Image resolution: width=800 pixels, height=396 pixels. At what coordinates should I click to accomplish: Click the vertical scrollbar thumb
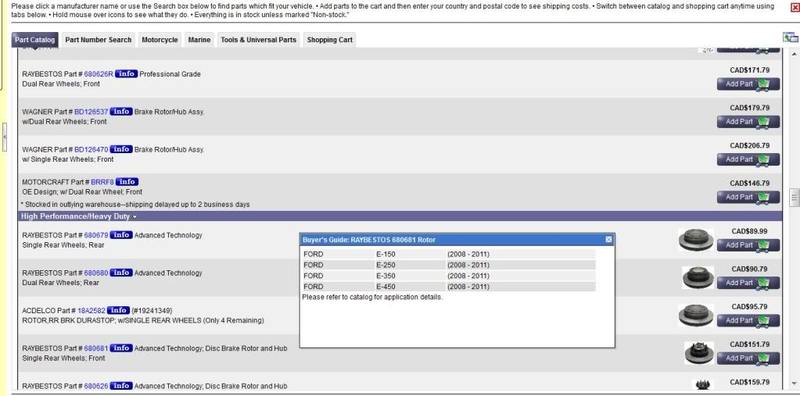coord(794,197)
